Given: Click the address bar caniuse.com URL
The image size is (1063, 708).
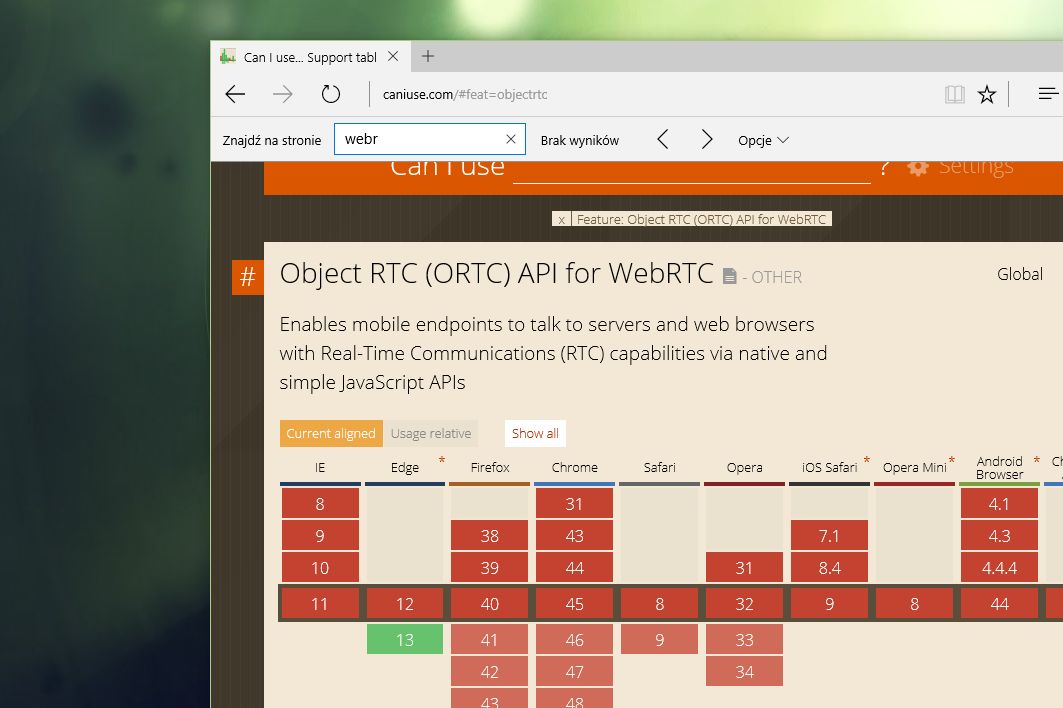Looking at the screenshot, I should click(x=465, y=94).
